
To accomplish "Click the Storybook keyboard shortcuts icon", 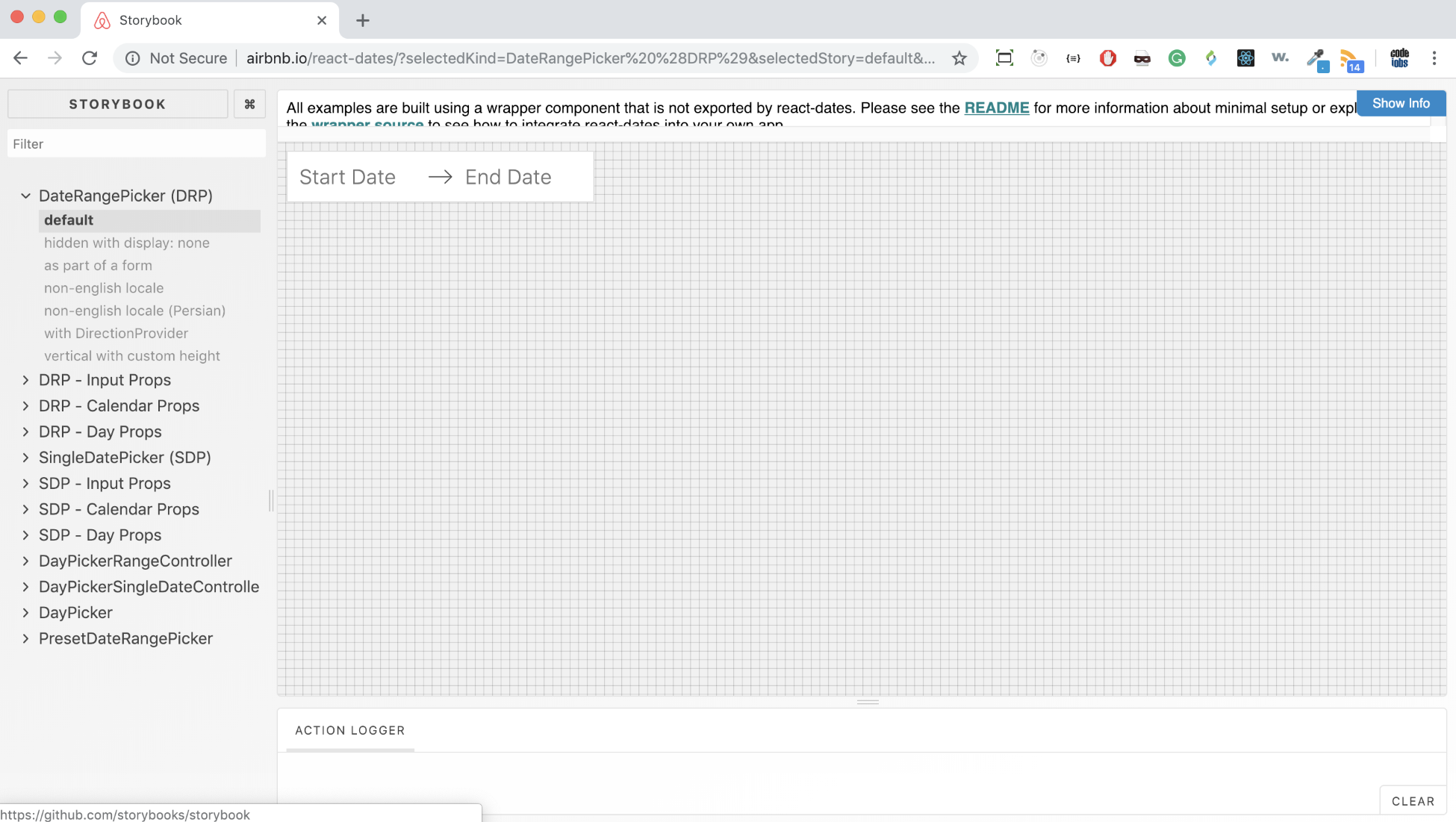I will 249,104.
